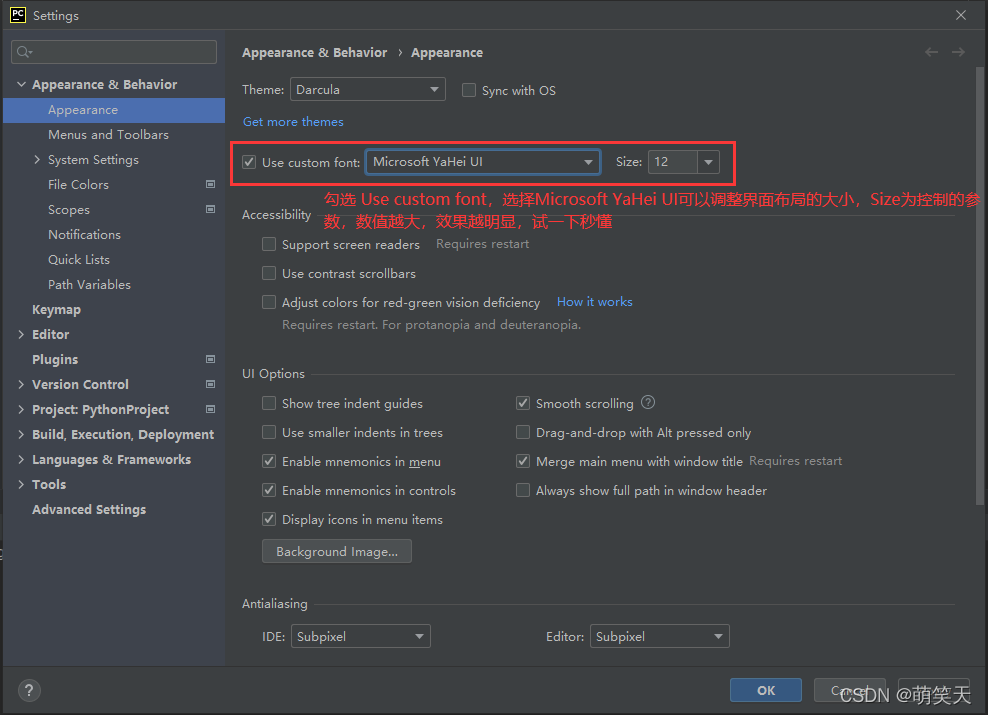Enable Show tree indent guides
The image size is (988, 715).
coord(269,403)
